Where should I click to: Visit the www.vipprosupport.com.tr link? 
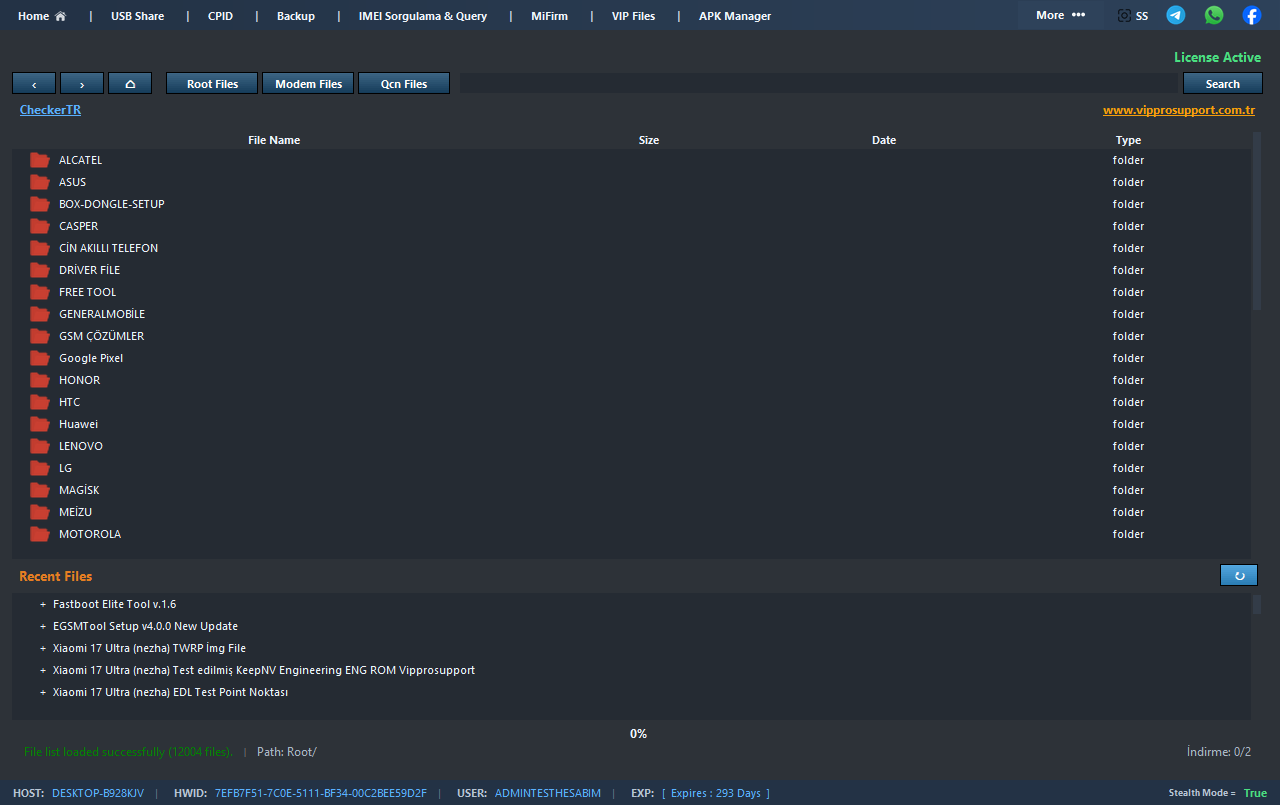click(1178, 110)
